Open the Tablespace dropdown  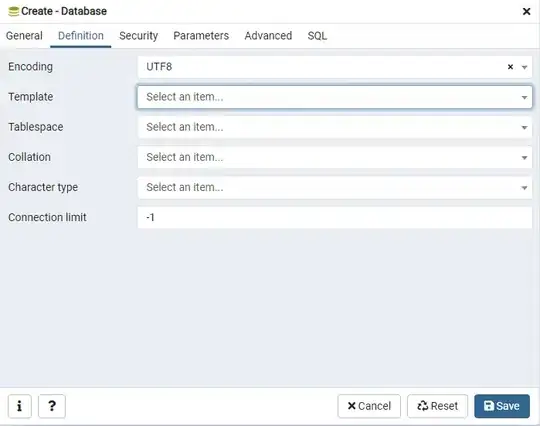coord(335,127)
